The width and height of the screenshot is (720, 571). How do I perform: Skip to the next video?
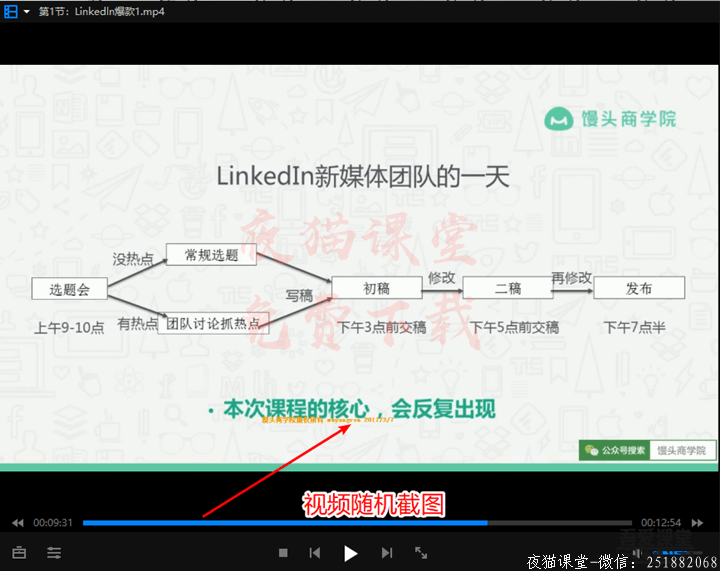coord(387,553)
